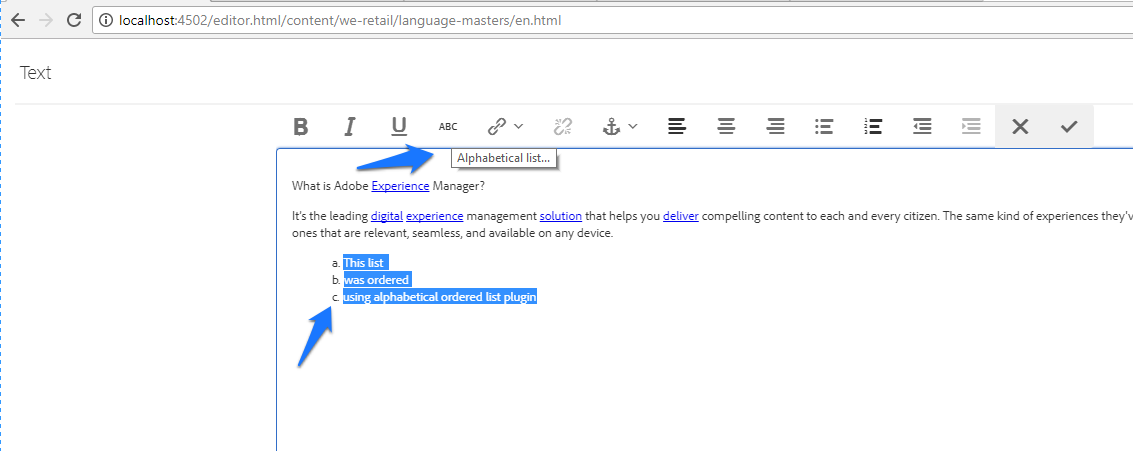Confirm changes with the checkmark button
Viewport: 1133px width, 451px height.
pos(1069,126)
